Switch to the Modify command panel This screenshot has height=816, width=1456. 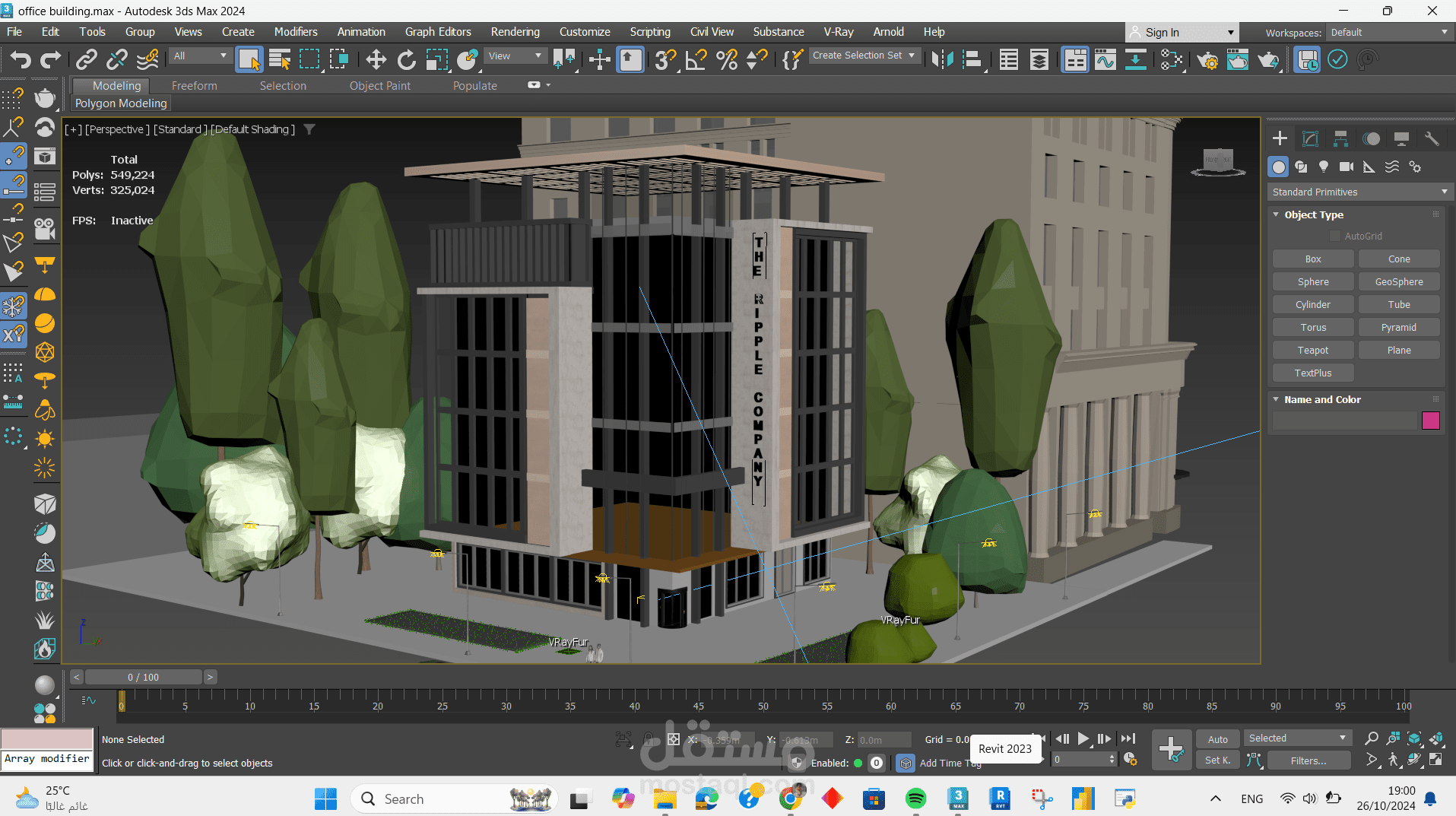(1310, 138)
